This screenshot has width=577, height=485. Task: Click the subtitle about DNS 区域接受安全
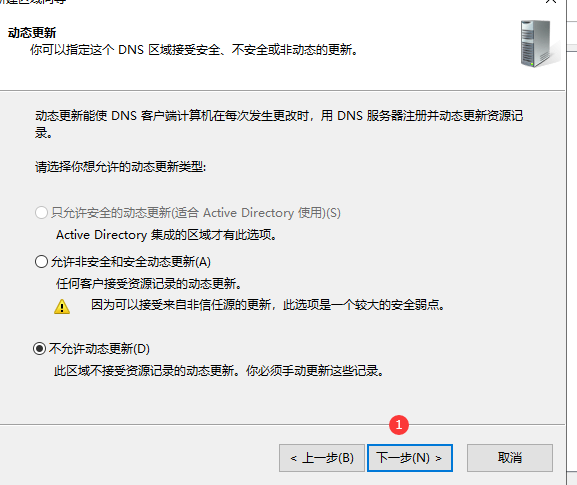coord(194,49)
